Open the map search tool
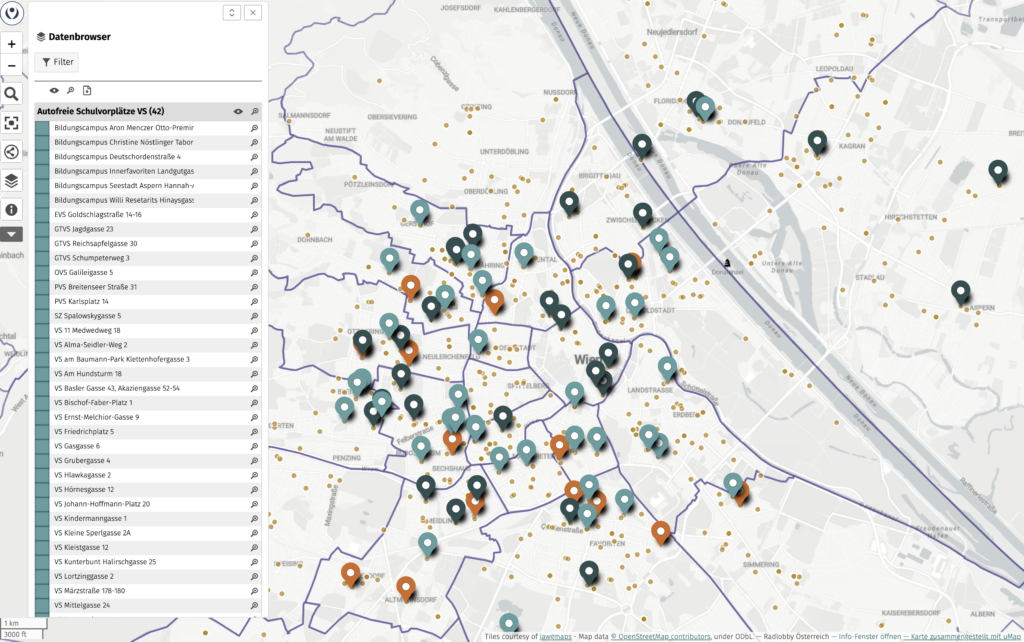1024x642 pixels. point(12,94)
